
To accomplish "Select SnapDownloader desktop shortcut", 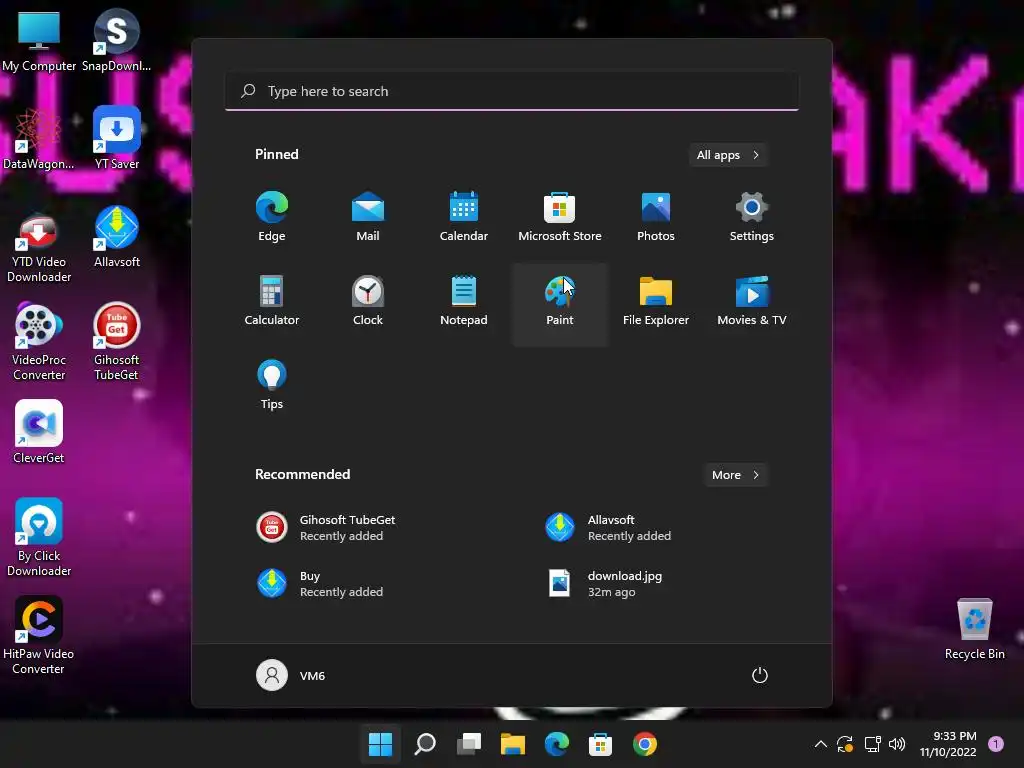I will pyautogui.click(x=116, y=40).
